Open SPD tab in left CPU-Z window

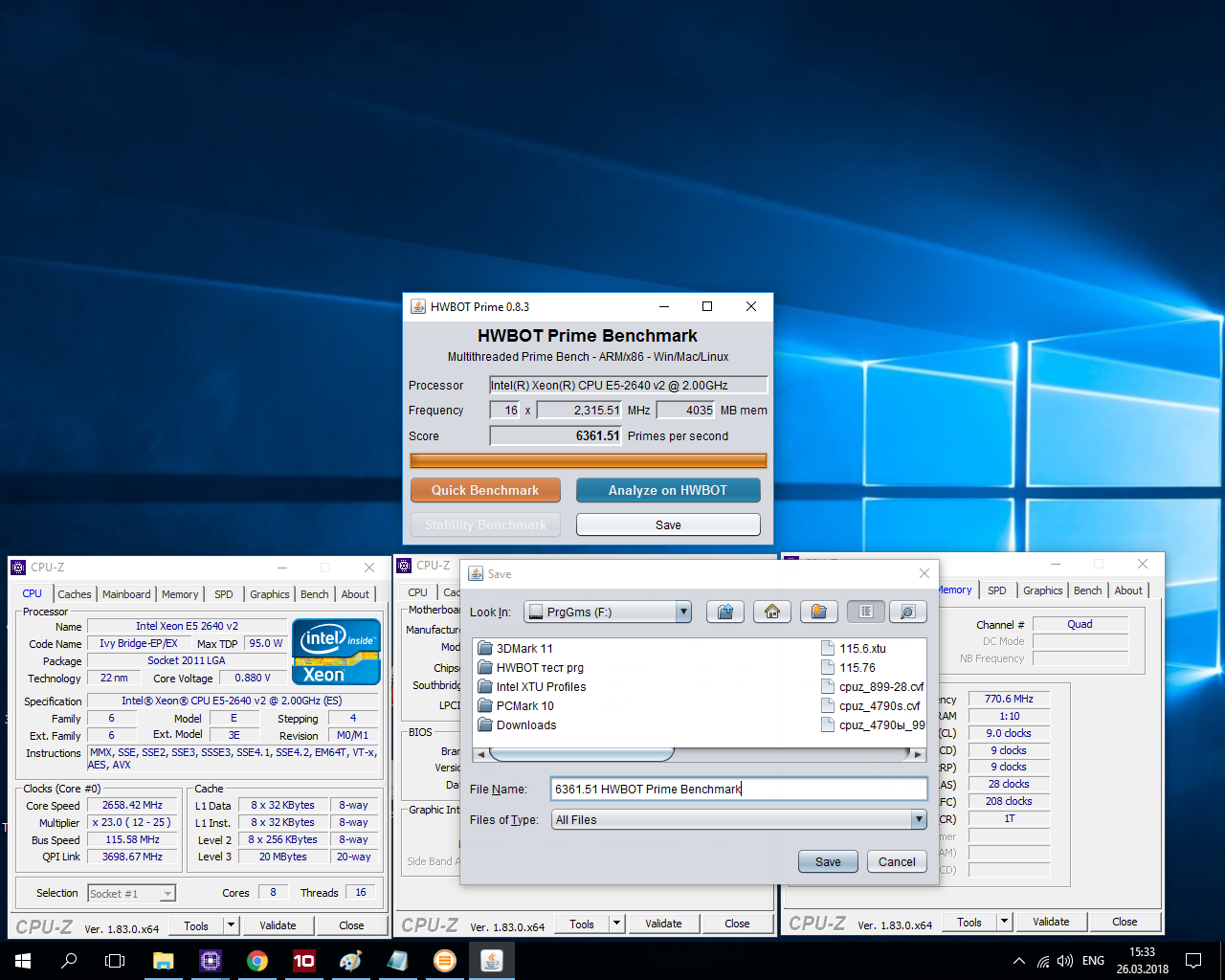224,594
